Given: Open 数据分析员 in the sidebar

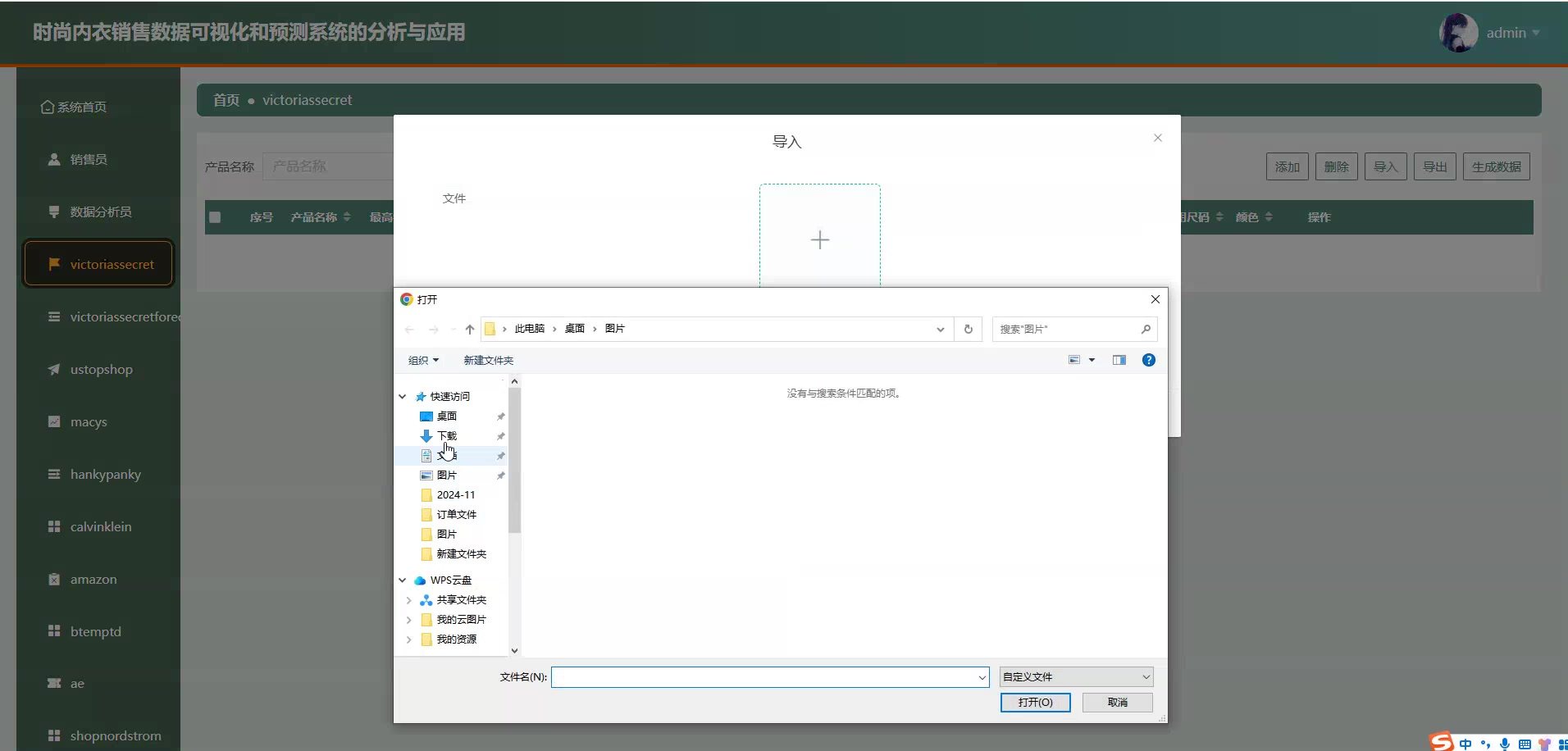Looking at the screenshot, I should pyautogui.click(x=98, y=212).
